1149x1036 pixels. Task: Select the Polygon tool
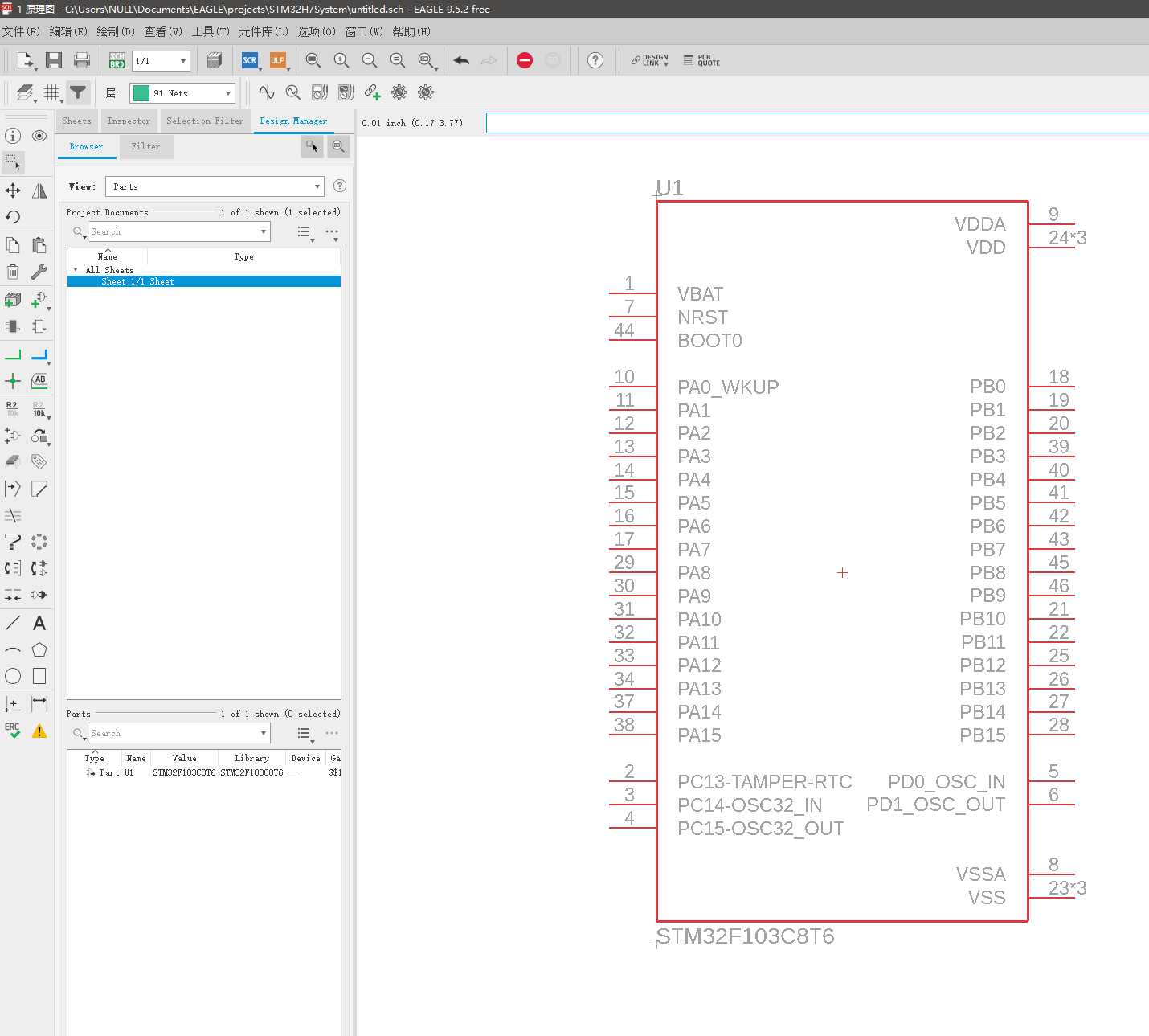pos(39,649)
